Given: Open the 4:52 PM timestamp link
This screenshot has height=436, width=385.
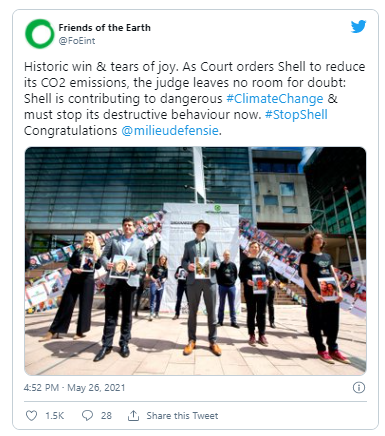Looking at the screenshot, I should pos(41,388).
